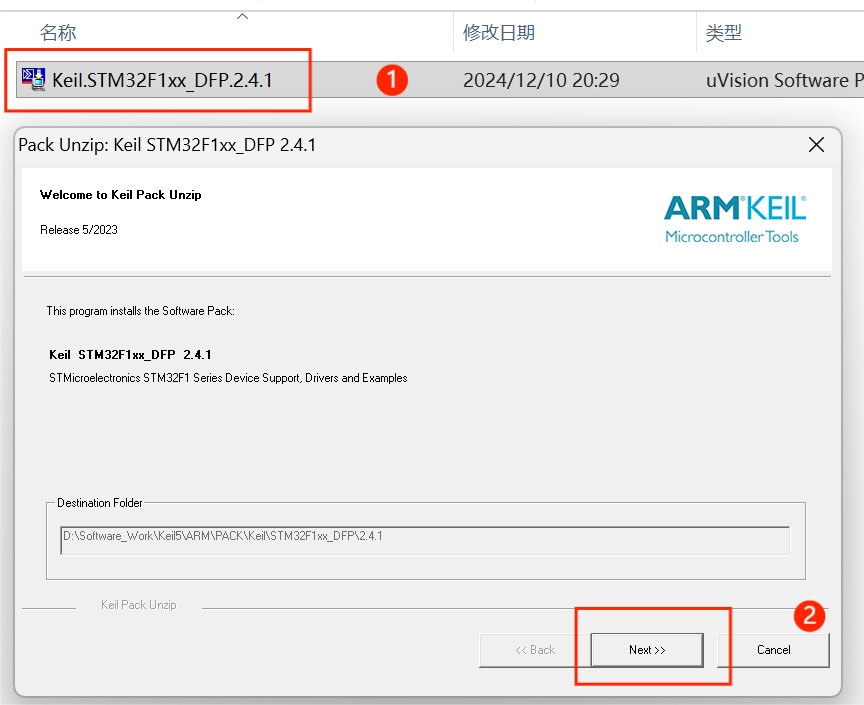Click inside the Destination Folder path field
This screenshot has width=864, height=705.
pos(425,540)
